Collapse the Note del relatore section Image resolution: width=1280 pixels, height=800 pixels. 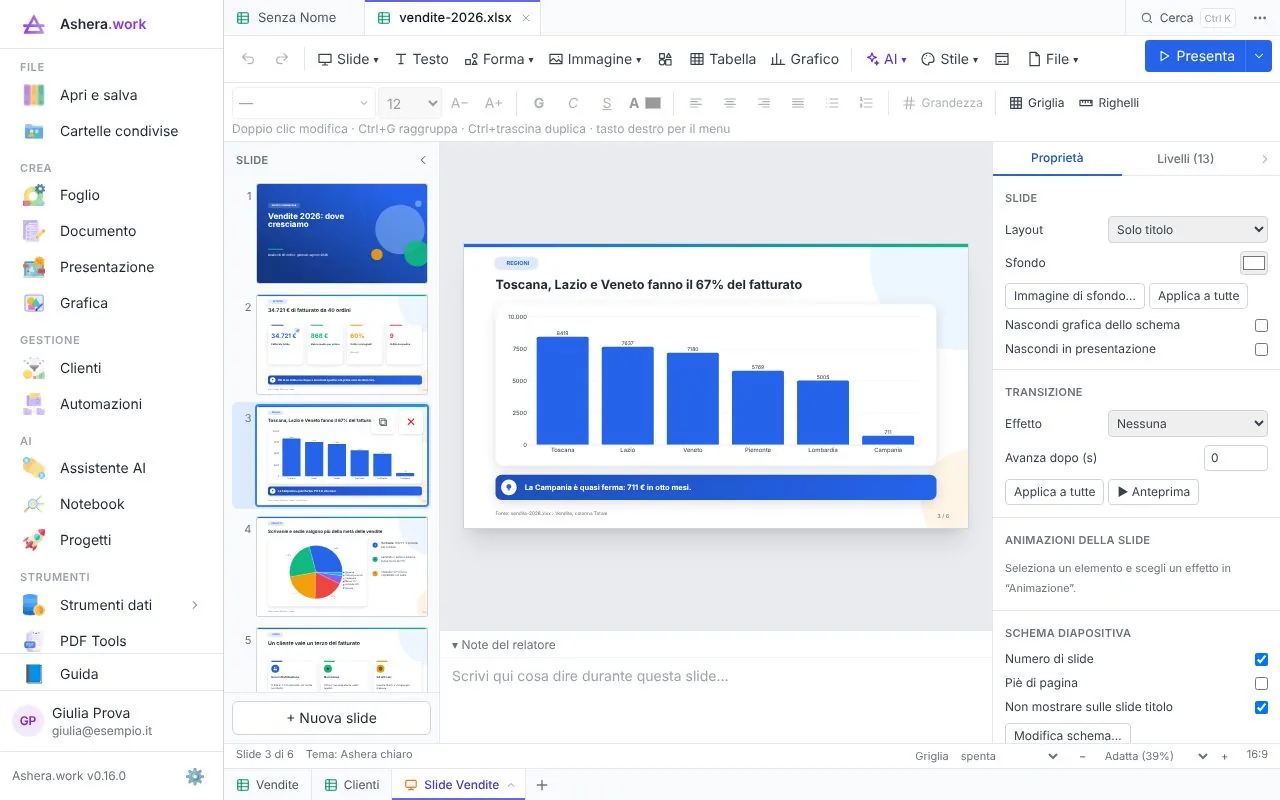[504, 645]
